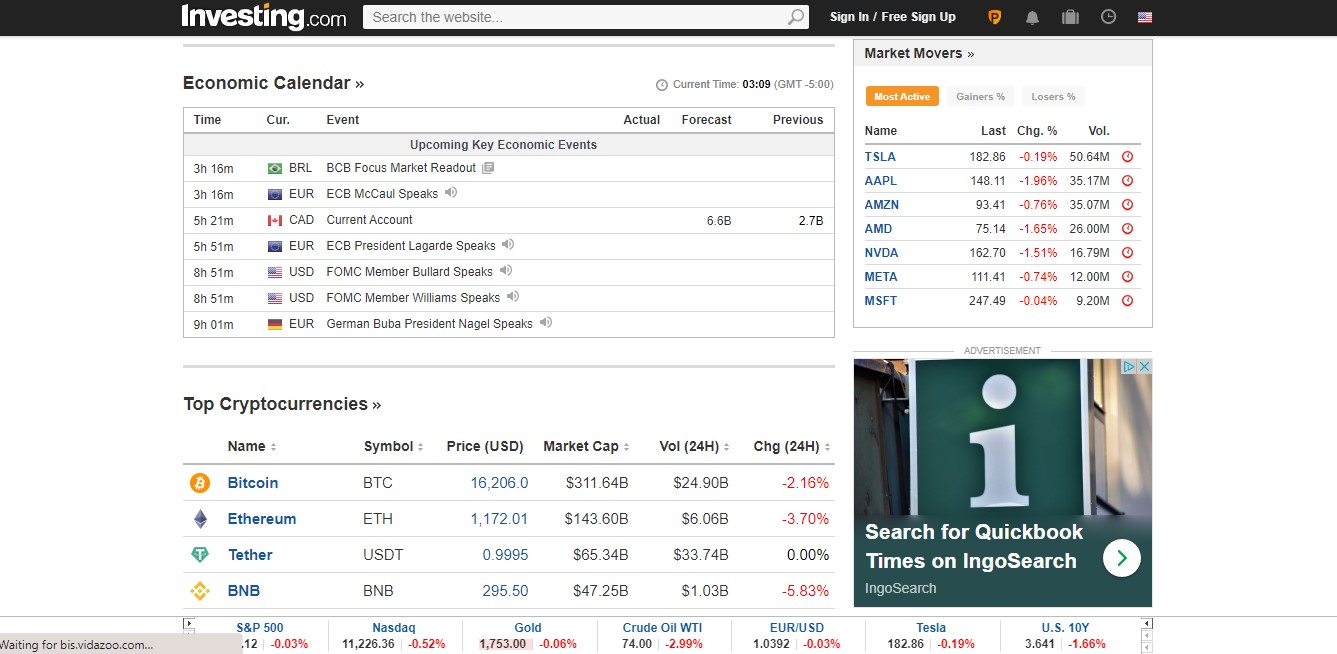Open the S&P 500 ticker in the bottom bar

click(x=260, y=628)
